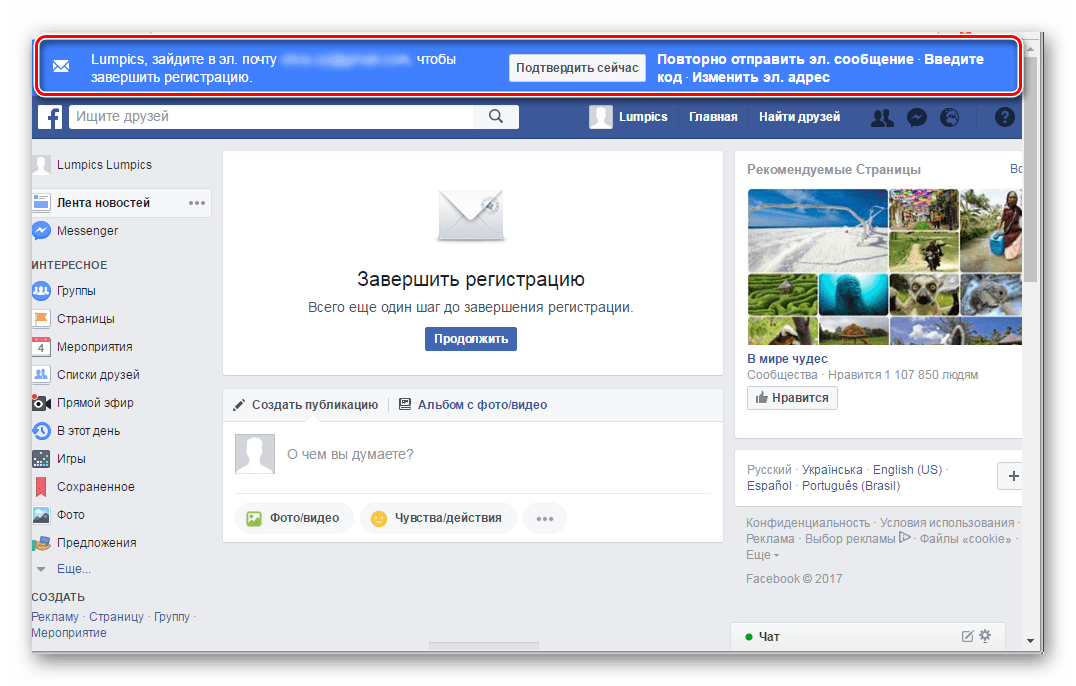This screenshot has height=686, width=1076.
Task: Click the plus button to add language
Action: pos(1010,476)
